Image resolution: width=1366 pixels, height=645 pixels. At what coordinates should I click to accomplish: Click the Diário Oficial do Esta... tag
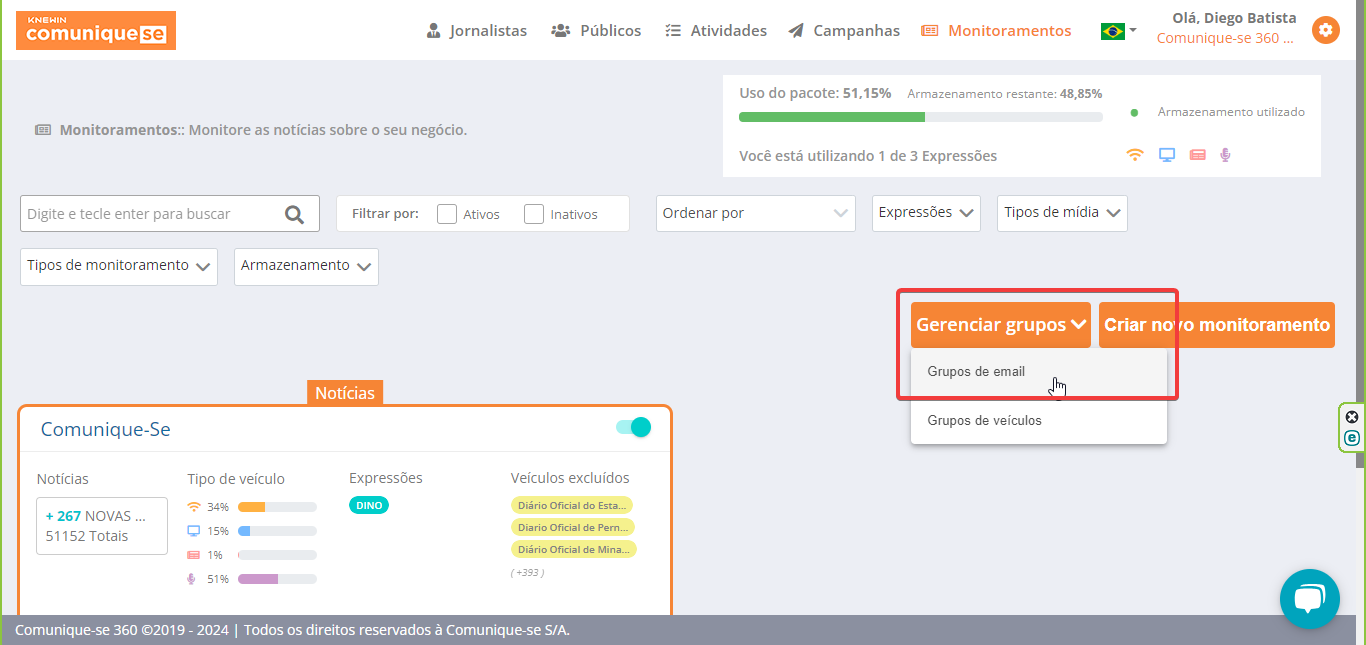(572, 505)
